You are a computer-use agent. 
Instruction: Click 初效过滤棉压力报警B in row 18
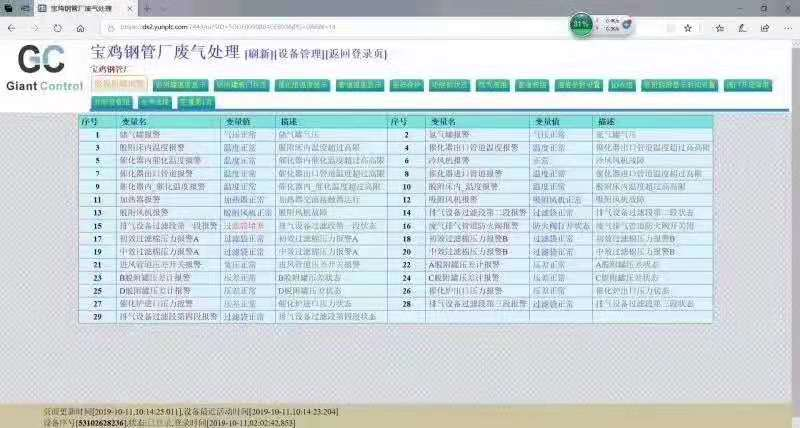click(468, 238)
